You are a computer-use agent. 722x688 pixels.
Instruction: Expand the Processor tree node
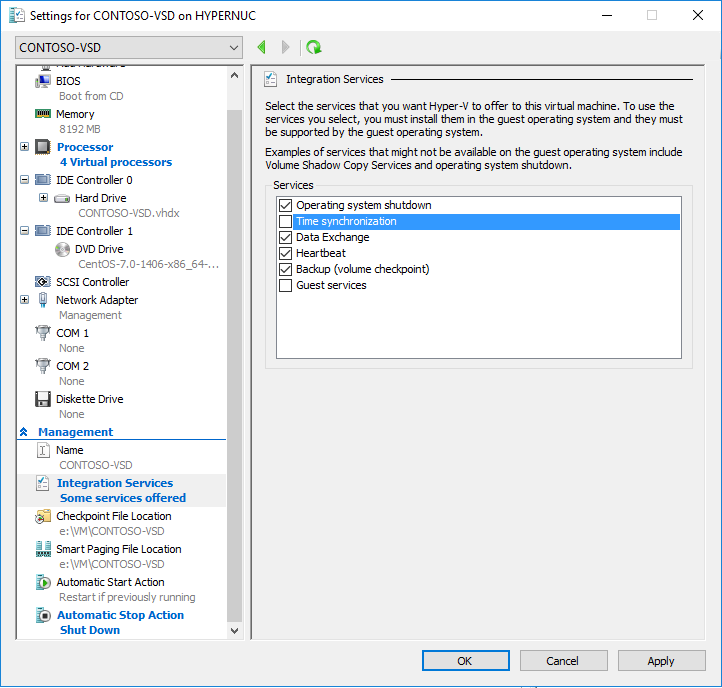tap(24, 147)
